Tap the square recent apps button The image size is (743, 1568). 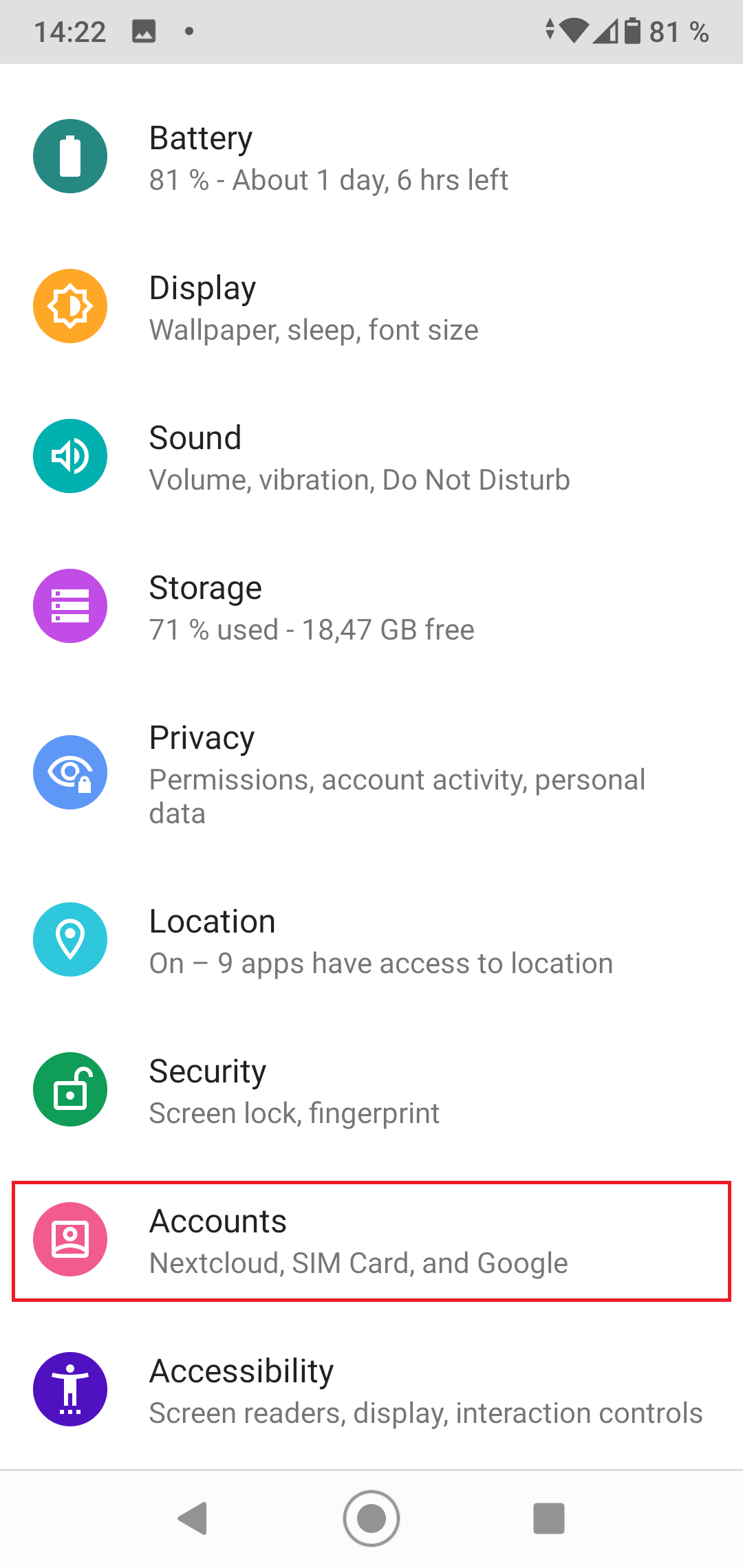click(548, 1518)
